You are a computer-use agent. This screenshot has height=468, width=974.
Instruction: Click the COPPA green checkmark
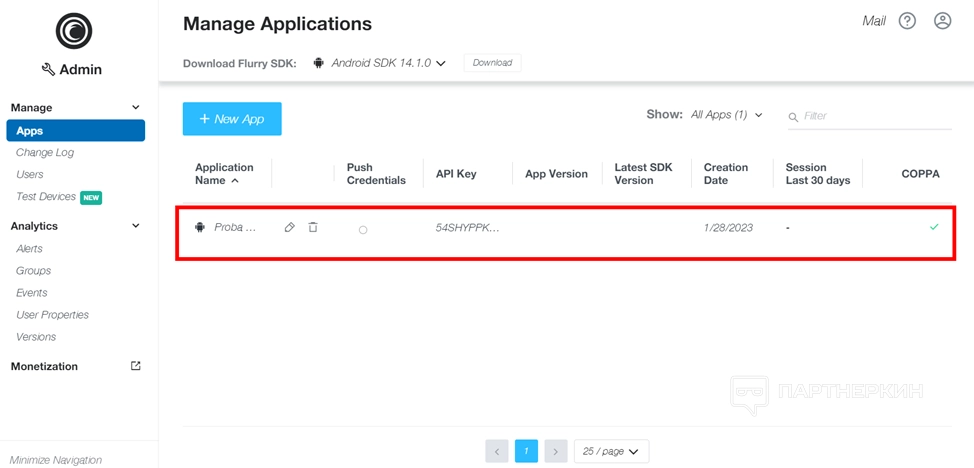(934, 227)
